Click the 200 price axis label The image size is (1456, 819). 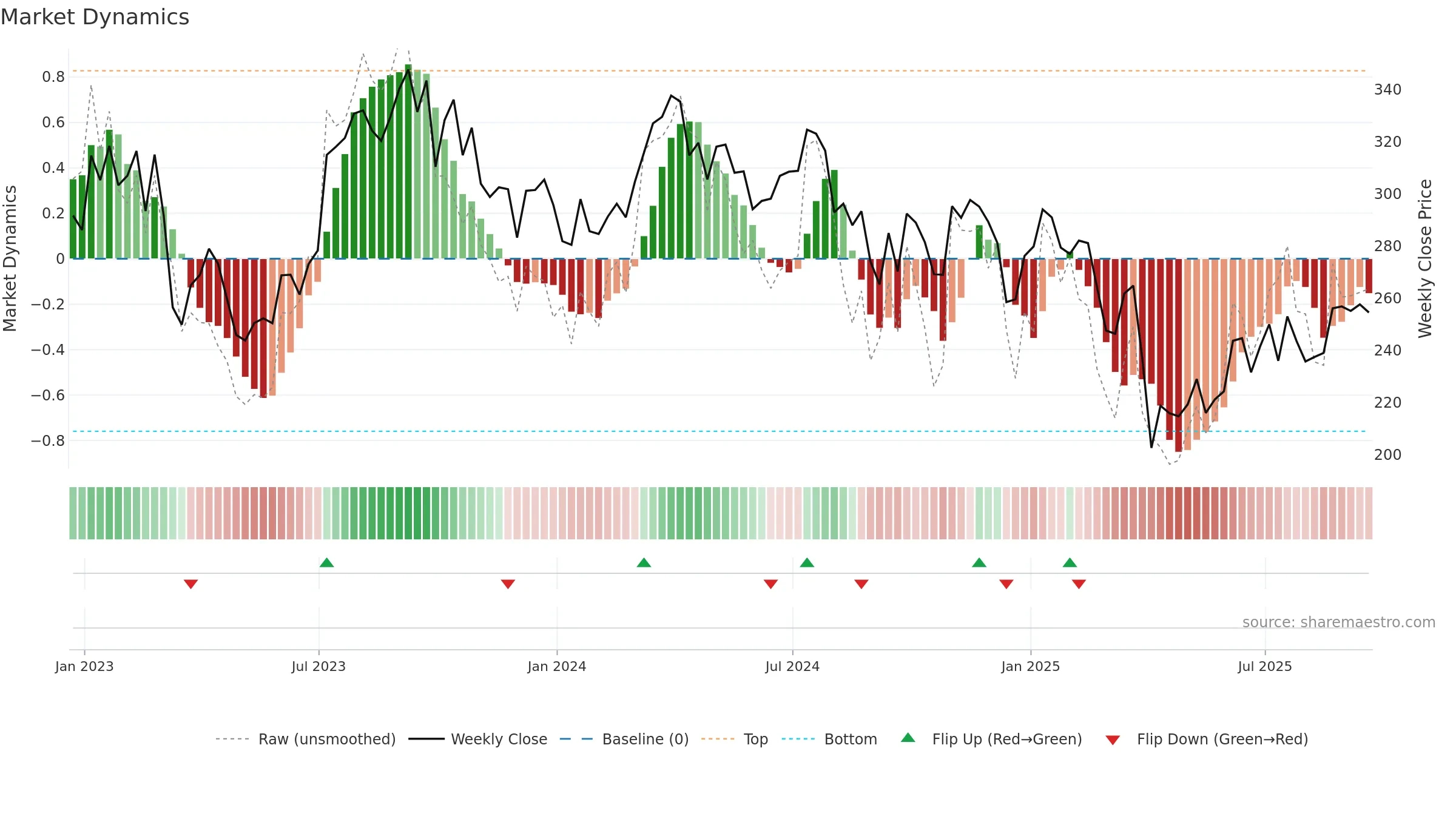coord(1387,454)
